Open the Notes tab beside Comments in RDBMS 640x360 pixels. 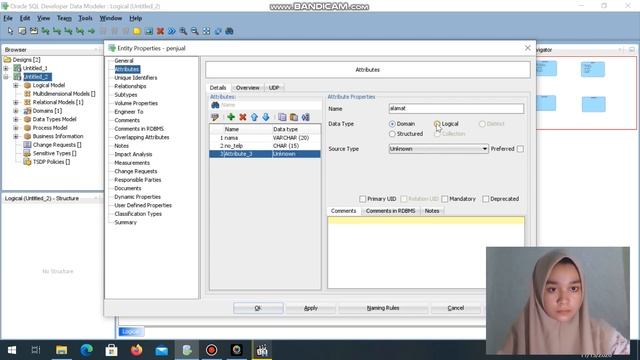432,211
